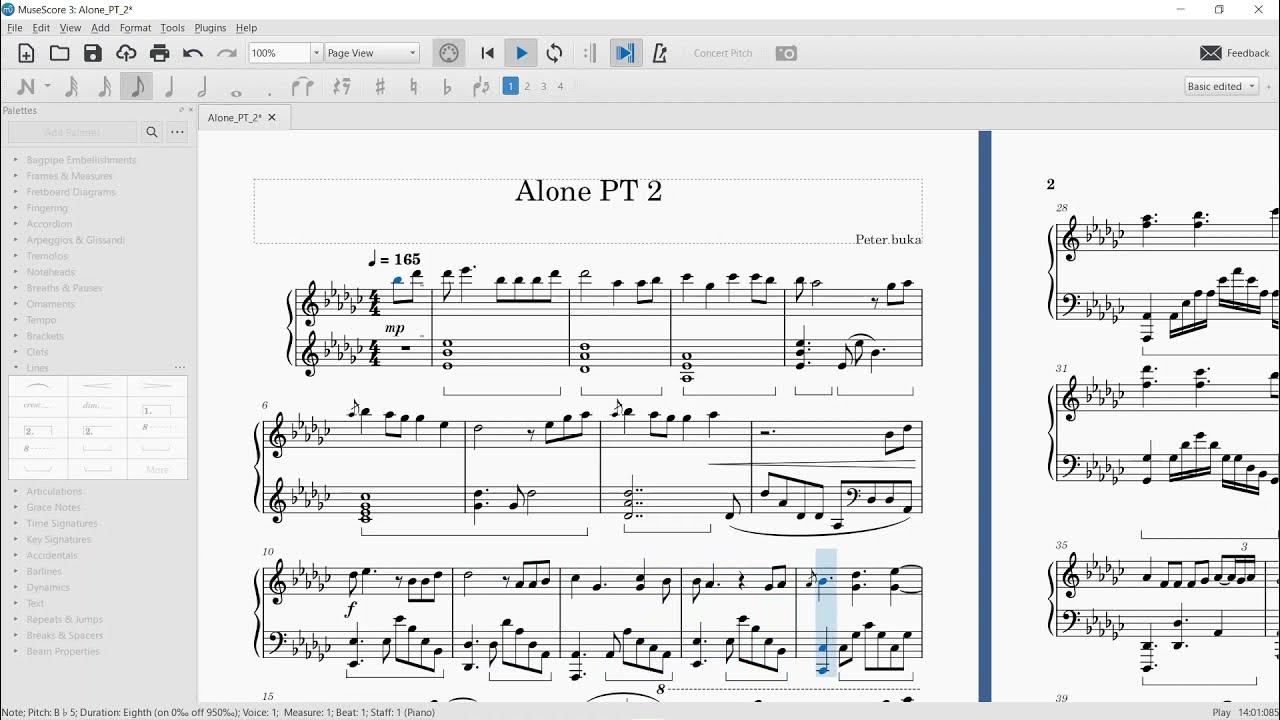Screen dimensions: 1280x720
Task: Select the whole note duration
Action: coord(236,92)
